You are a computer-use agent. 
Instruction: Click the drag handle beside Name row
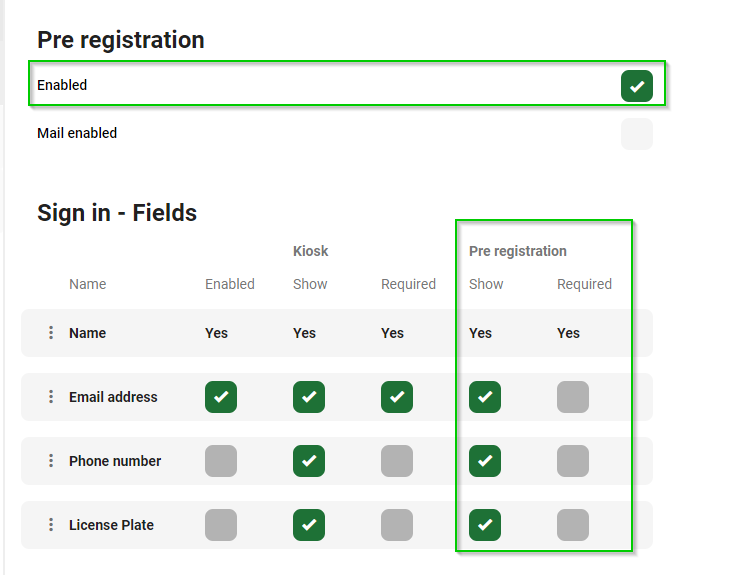(x=51, y=333)
